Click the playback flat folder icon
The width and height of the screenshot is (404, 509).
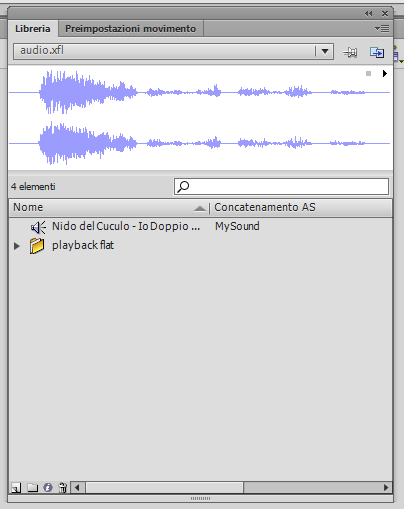(x=37, y=246)
